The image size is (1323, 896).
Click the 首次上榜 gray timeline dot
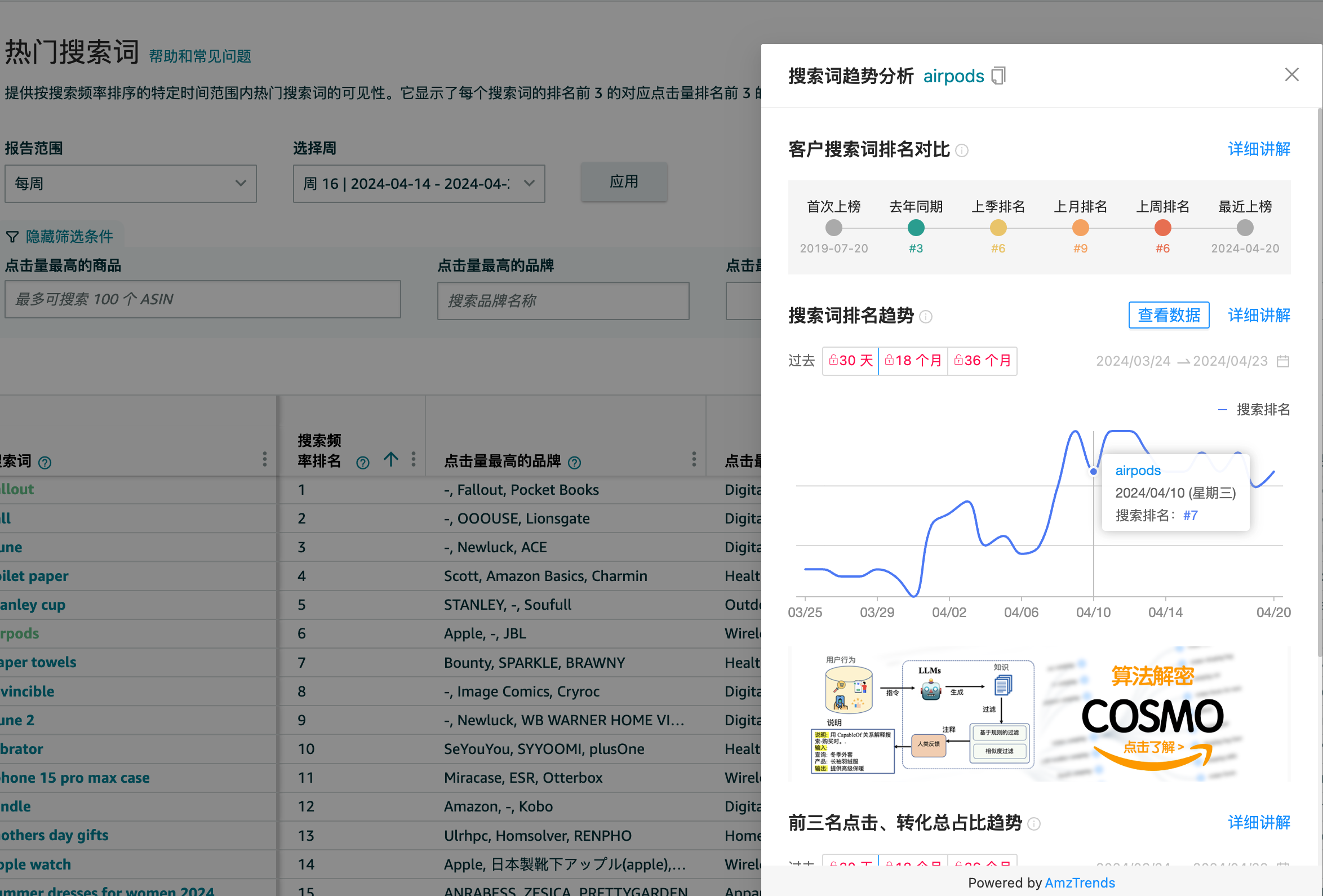click(x=833, y=228)
